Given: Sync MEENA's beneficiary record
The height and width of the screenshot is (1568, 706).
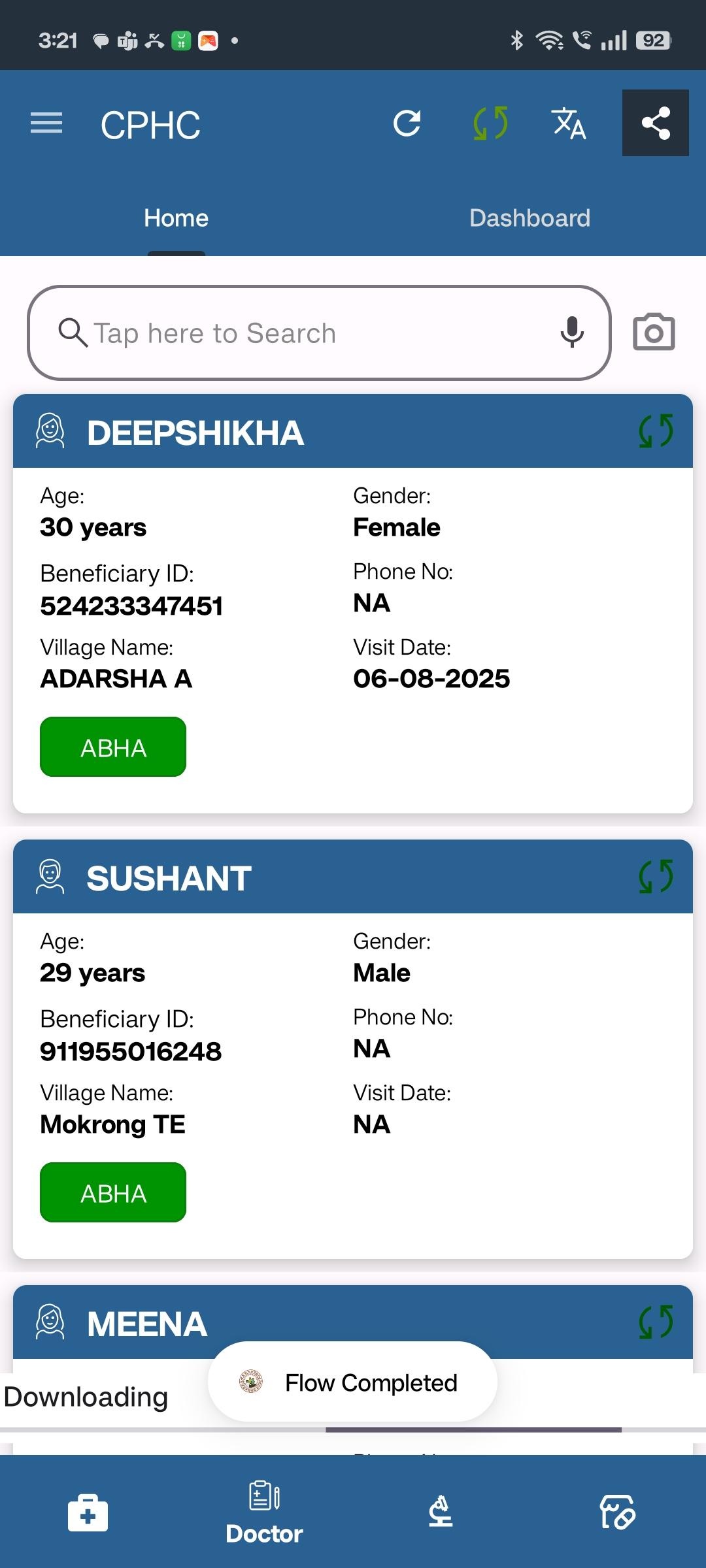Looking at the screenshot, I should [656, 1322].
